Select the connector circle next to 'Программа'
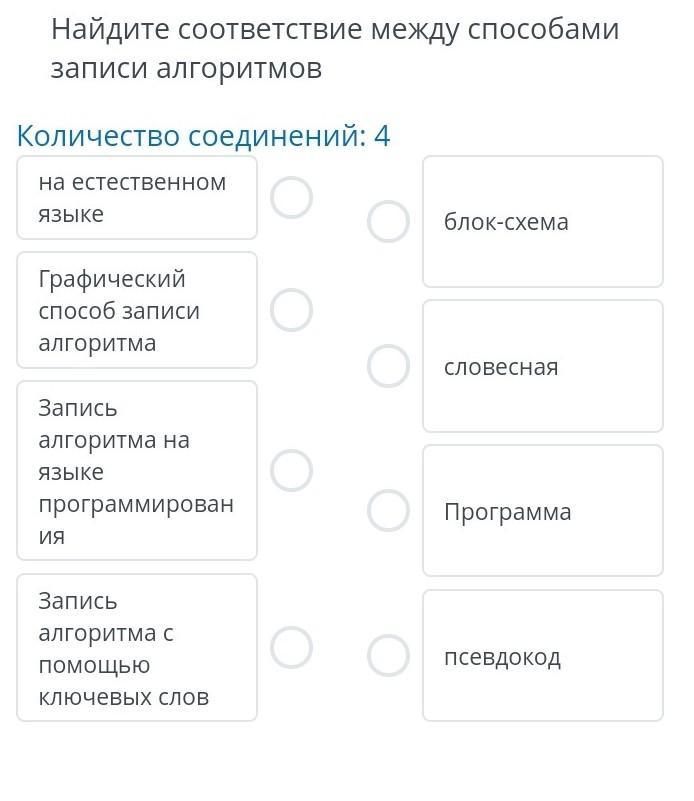The width and height of the screenshot is (694, 801). click(x=388, y=510)
